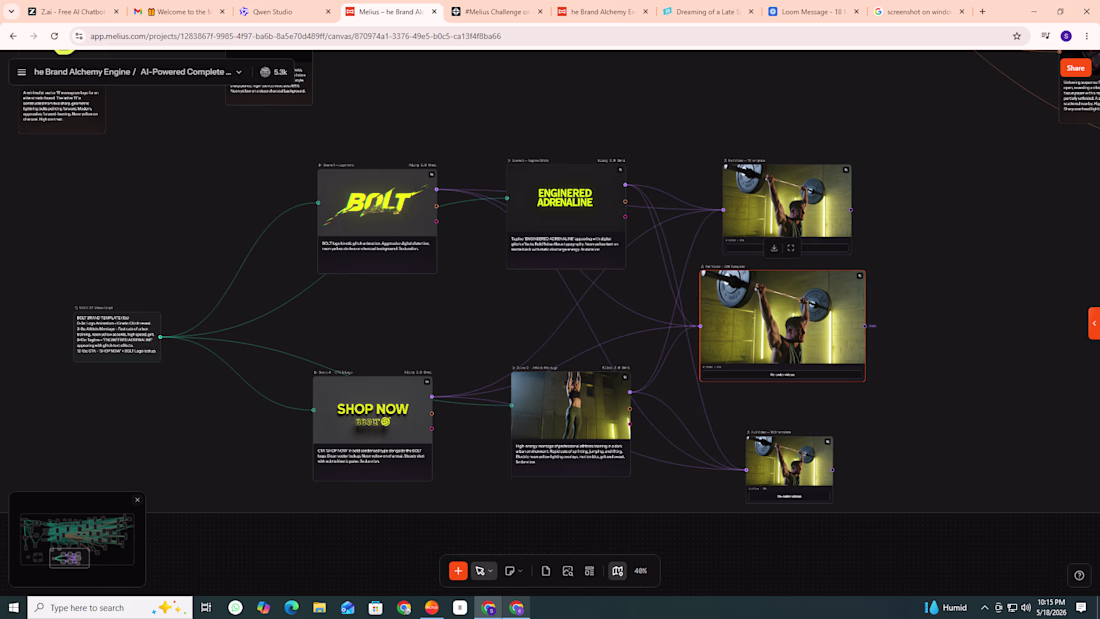Switch to the #Melius Challenge tab
This screenshot has width=1100, height=619.
[497, 11]
